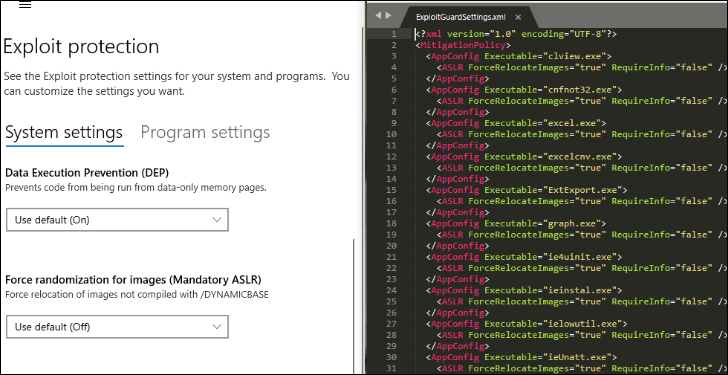The image size is (728, 375).
Task: Click the ieUnatt.exe executable line
Action: [521, 357]
